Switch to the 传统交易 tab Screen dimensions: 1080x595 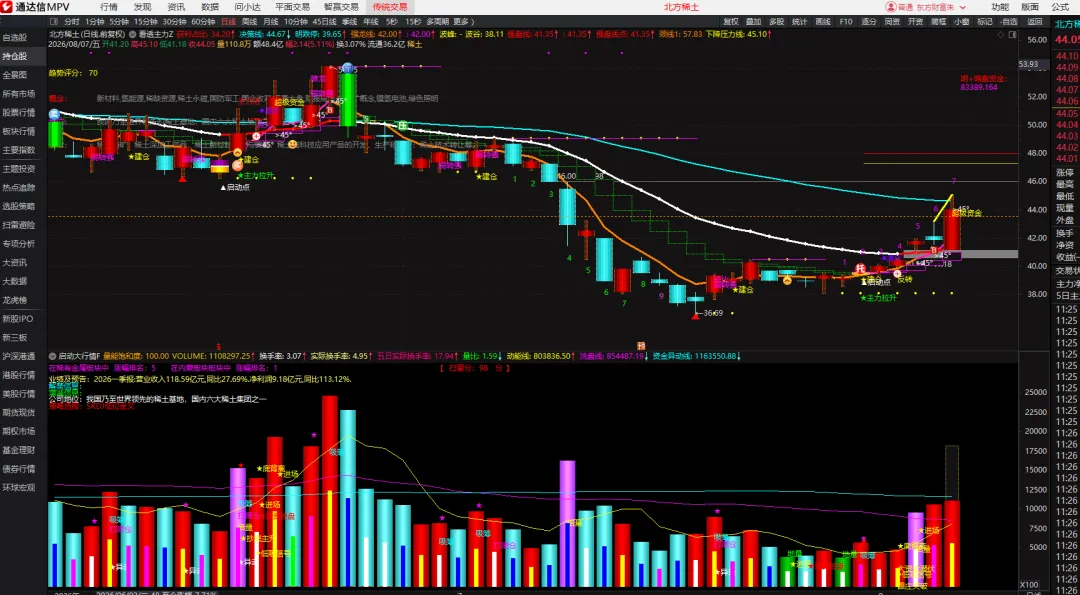[390, 7]
